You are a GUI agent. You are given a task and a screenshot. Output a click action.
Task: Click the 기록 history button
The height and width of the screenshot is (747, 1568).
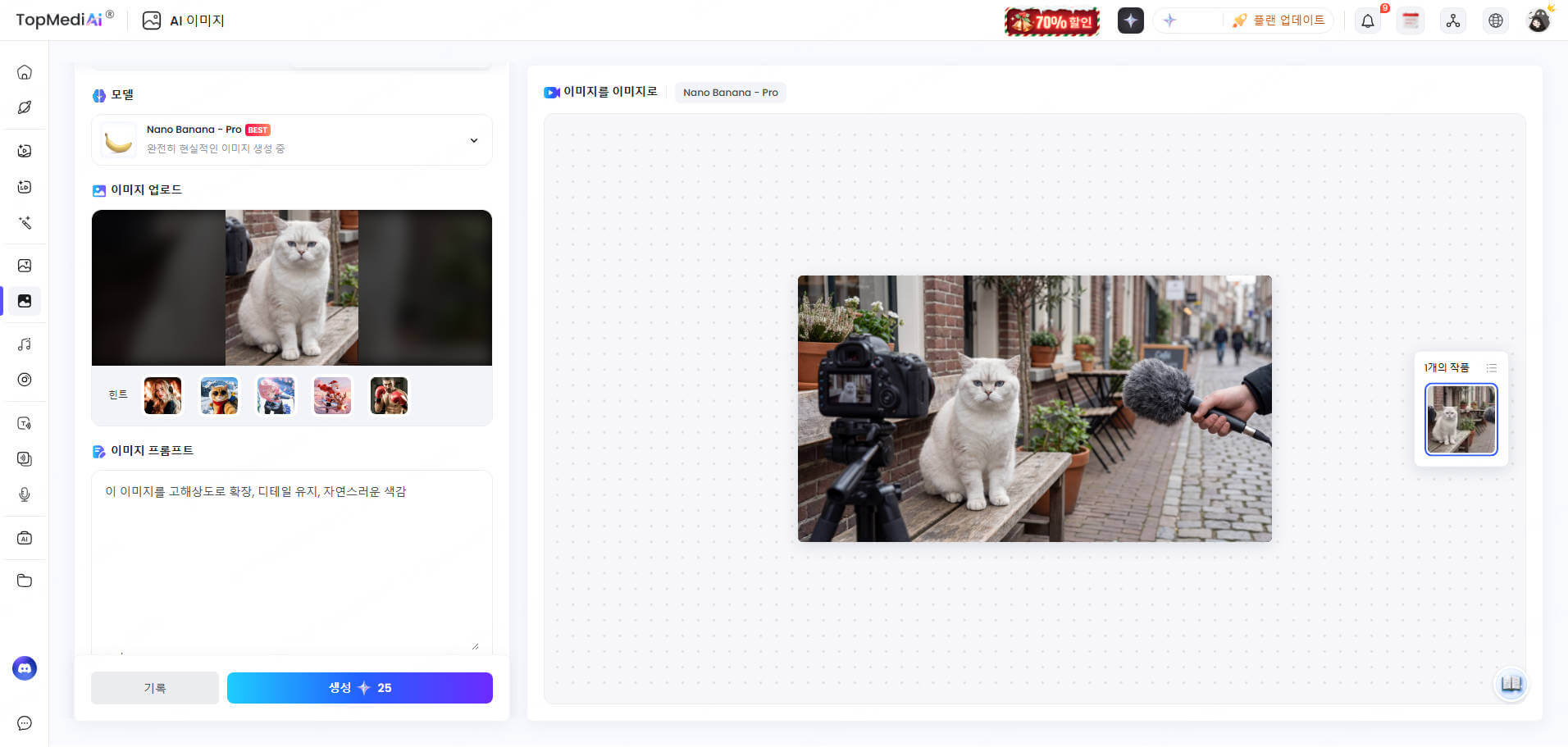point(155,688)
